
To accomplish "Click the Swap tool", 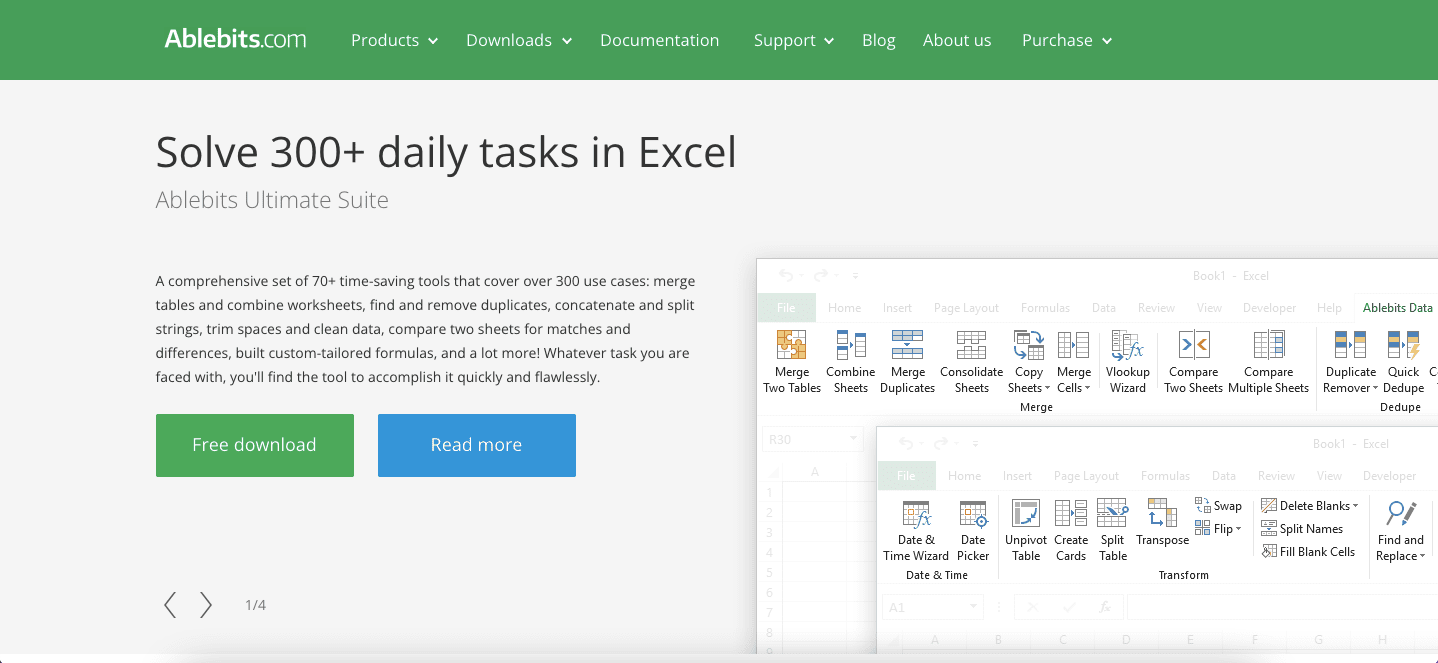I will pos(1218,506).
